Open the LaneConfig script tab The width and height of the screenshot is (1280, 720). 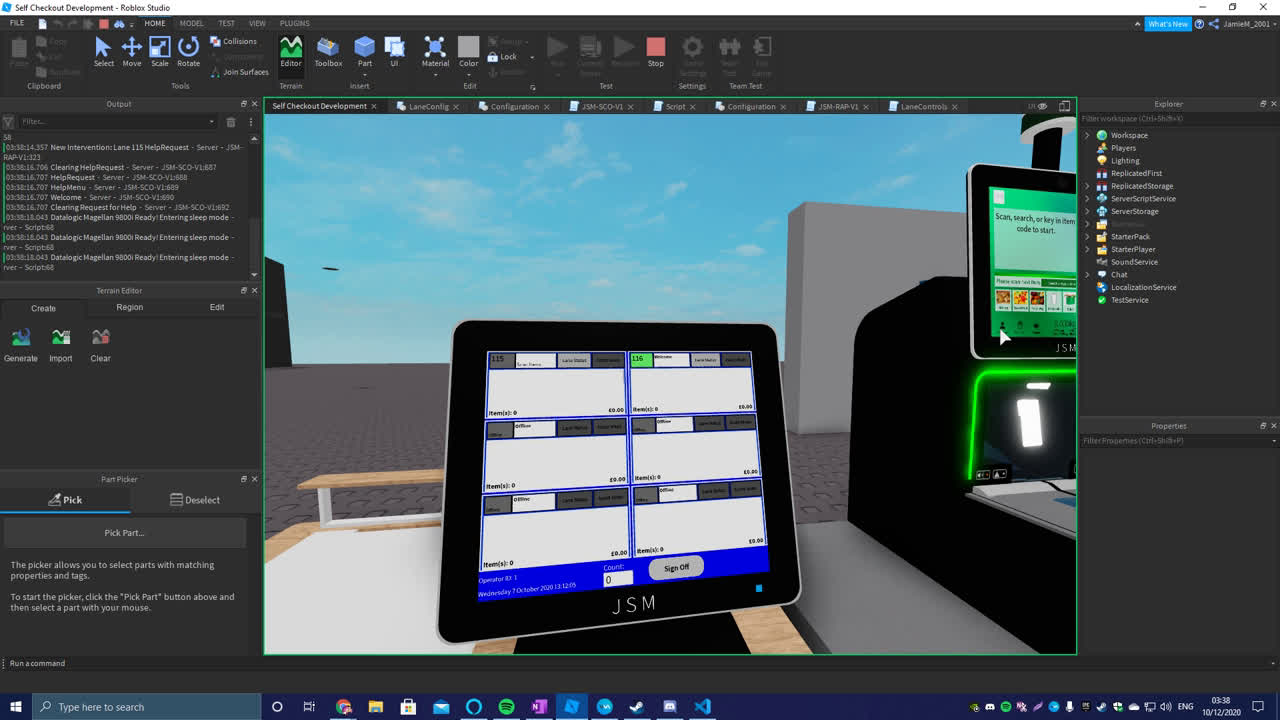pyautogui.click(x=428, y=106)
